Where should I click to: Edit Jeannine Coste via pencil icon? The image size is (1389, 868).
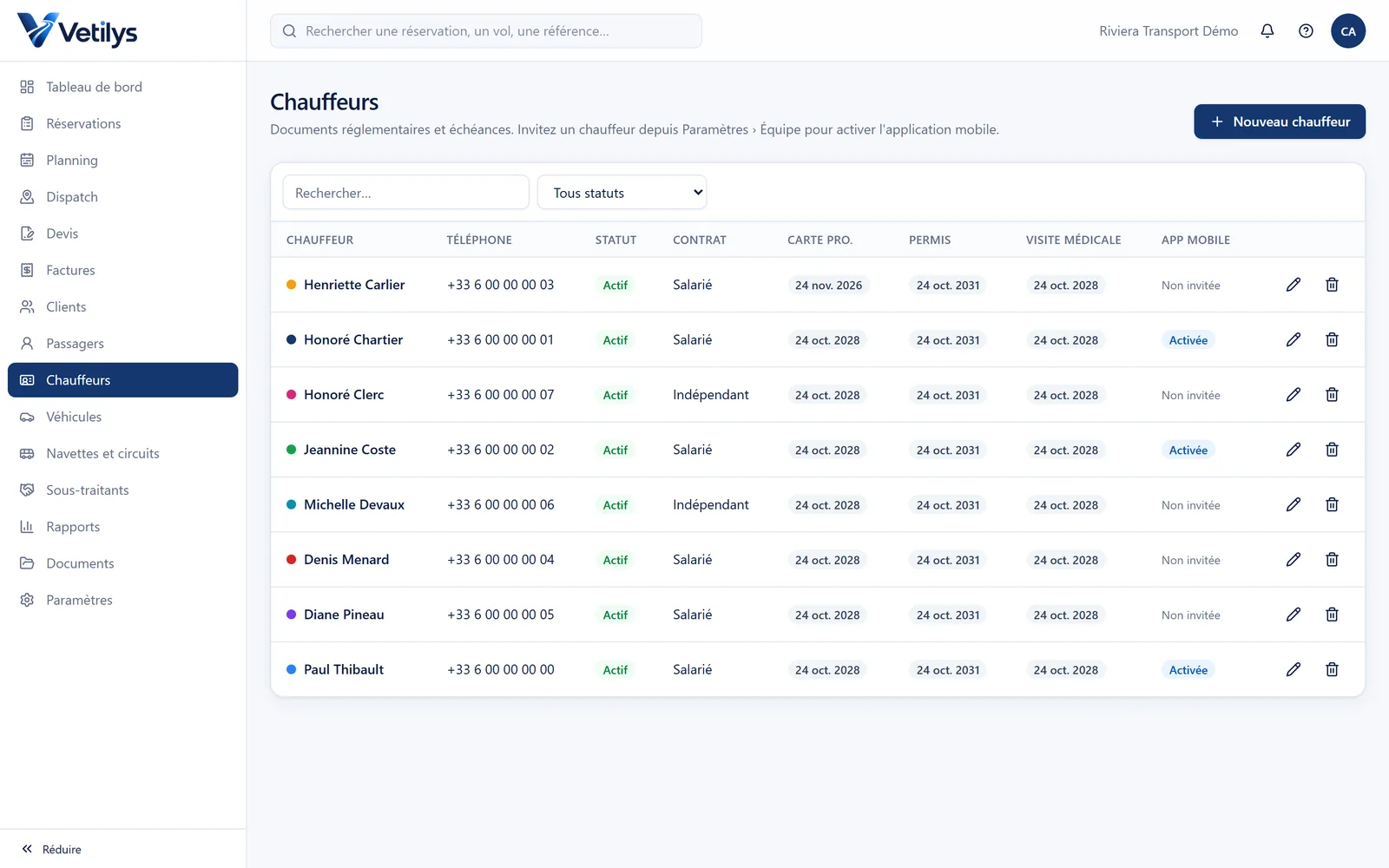(1294, 450)
